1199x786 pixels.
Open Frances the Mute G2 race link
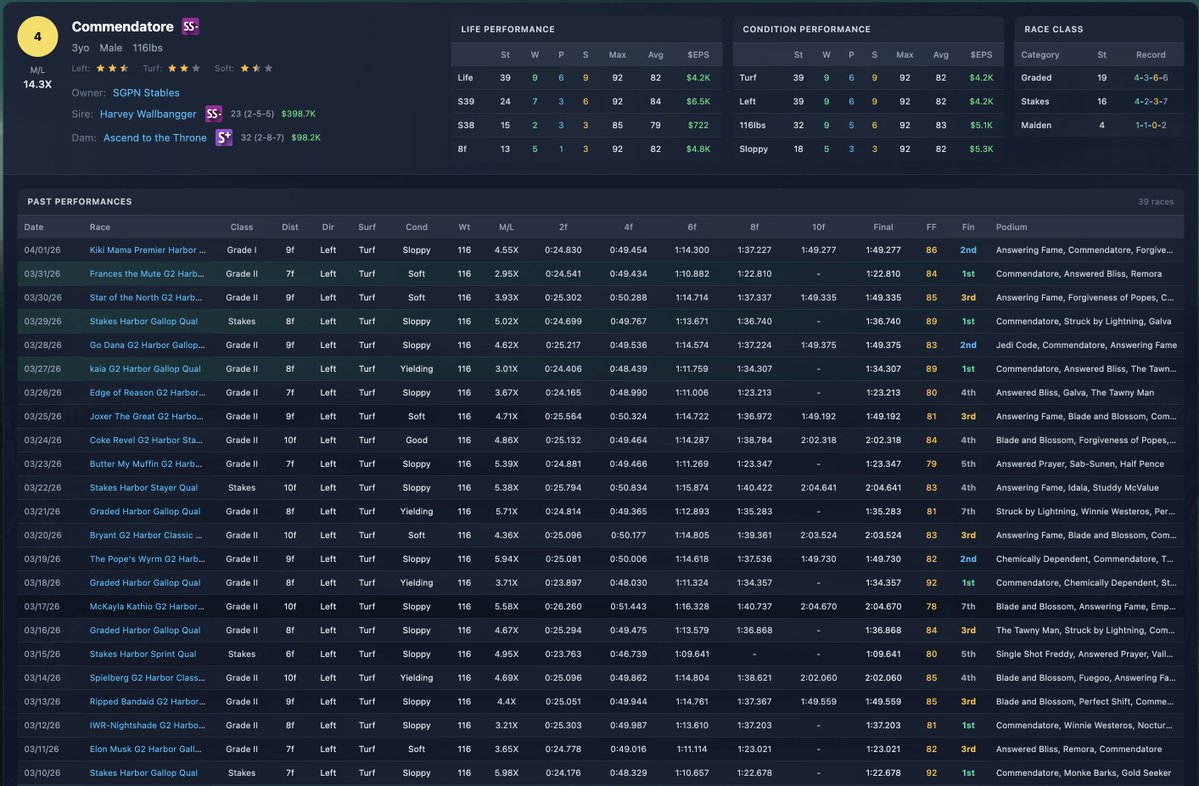[x=147, y=274]
